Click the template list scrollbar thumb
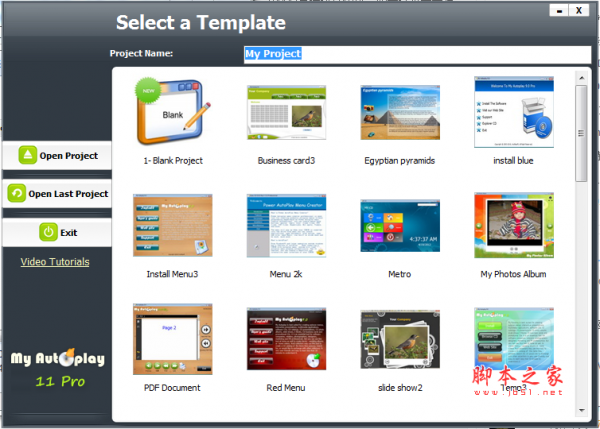The height and width of the screenshot is (429, 600). pos(581,133)
